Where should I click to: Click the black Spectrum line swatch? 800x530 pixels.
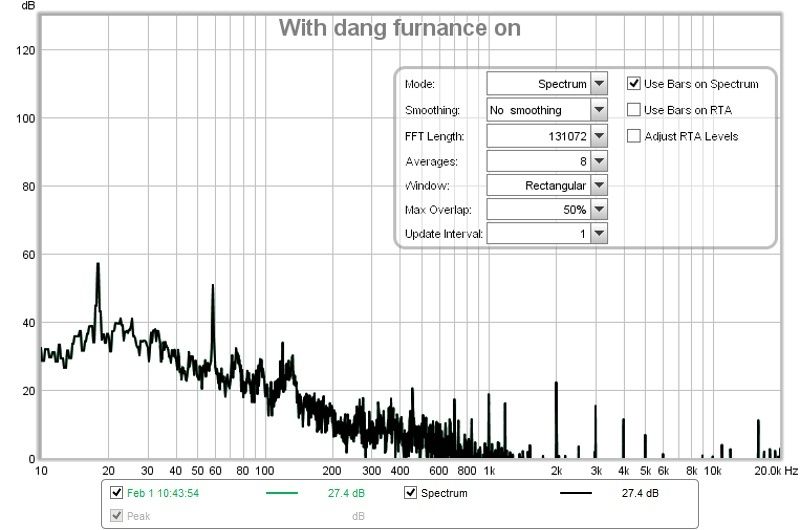click(x=576, y=493)
